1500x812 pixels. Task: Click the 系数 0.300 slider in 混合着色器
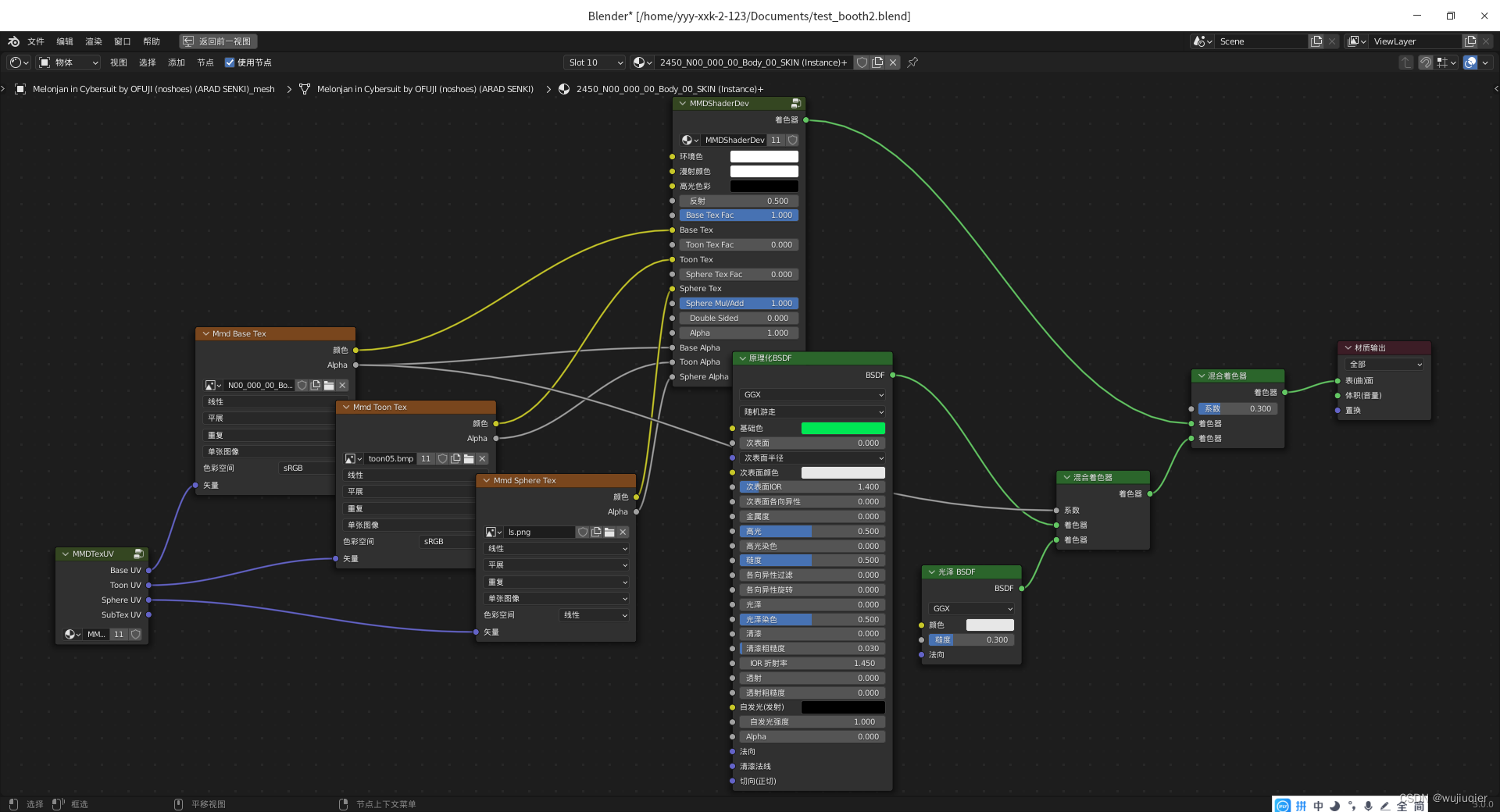click(1237, 408)
